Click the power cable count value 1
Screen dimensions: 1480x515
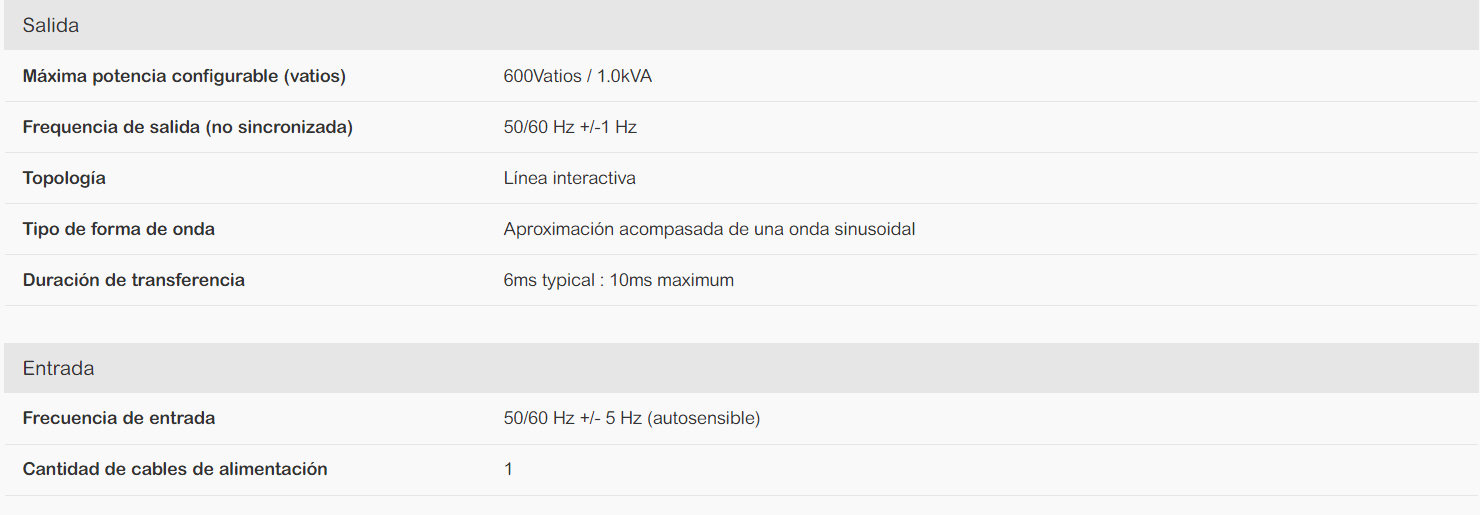tap(508, 469)
